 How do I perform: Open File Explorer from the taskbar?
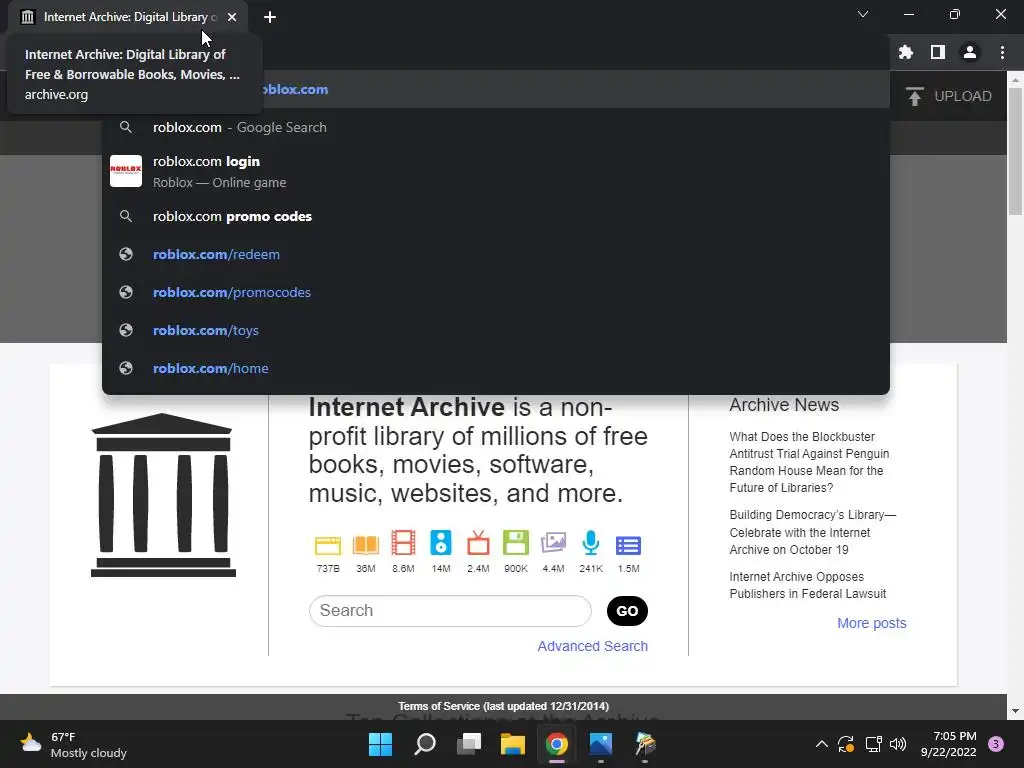tap(513, 744)
